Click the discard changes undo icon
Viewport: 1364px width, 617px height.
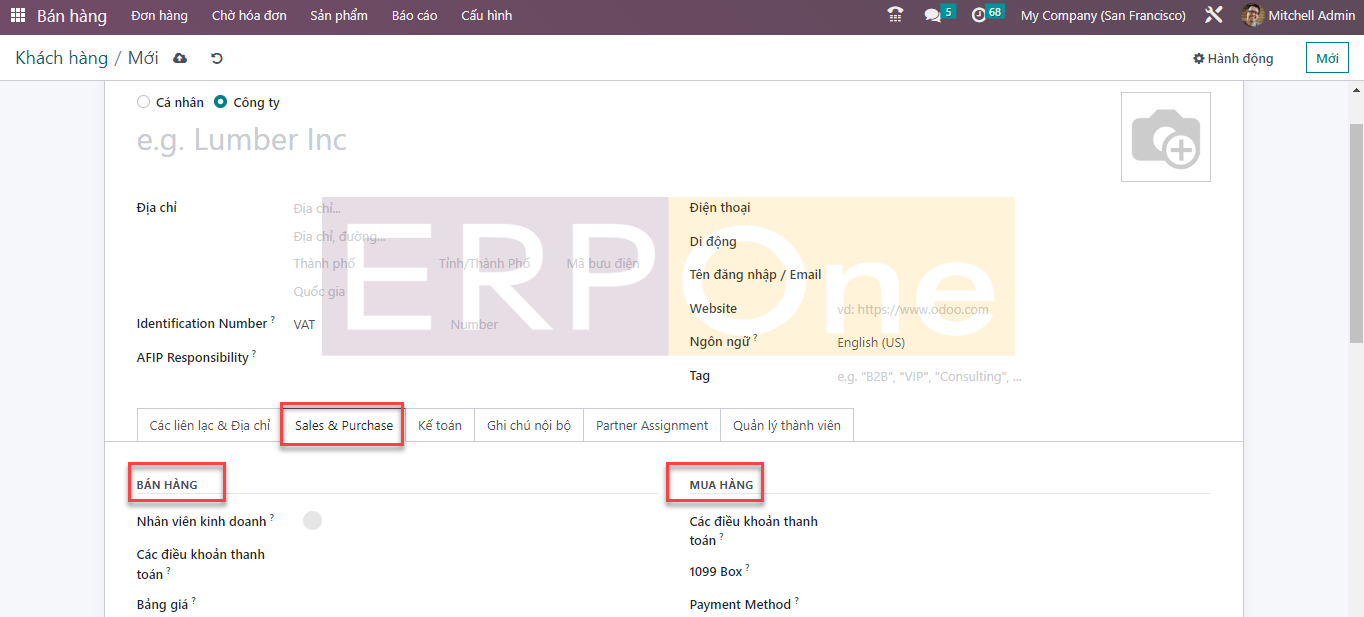[x=217, y=59]
